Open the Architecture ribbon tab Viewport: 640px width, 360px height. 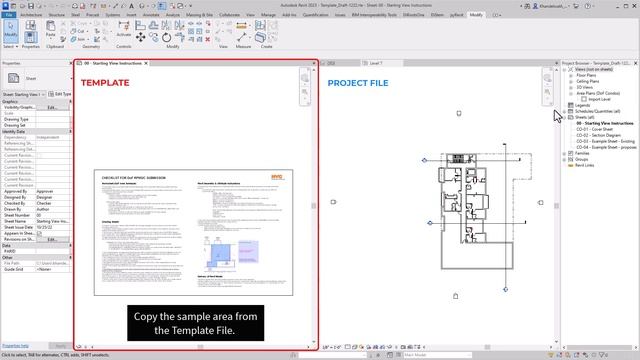click(31, 15)
